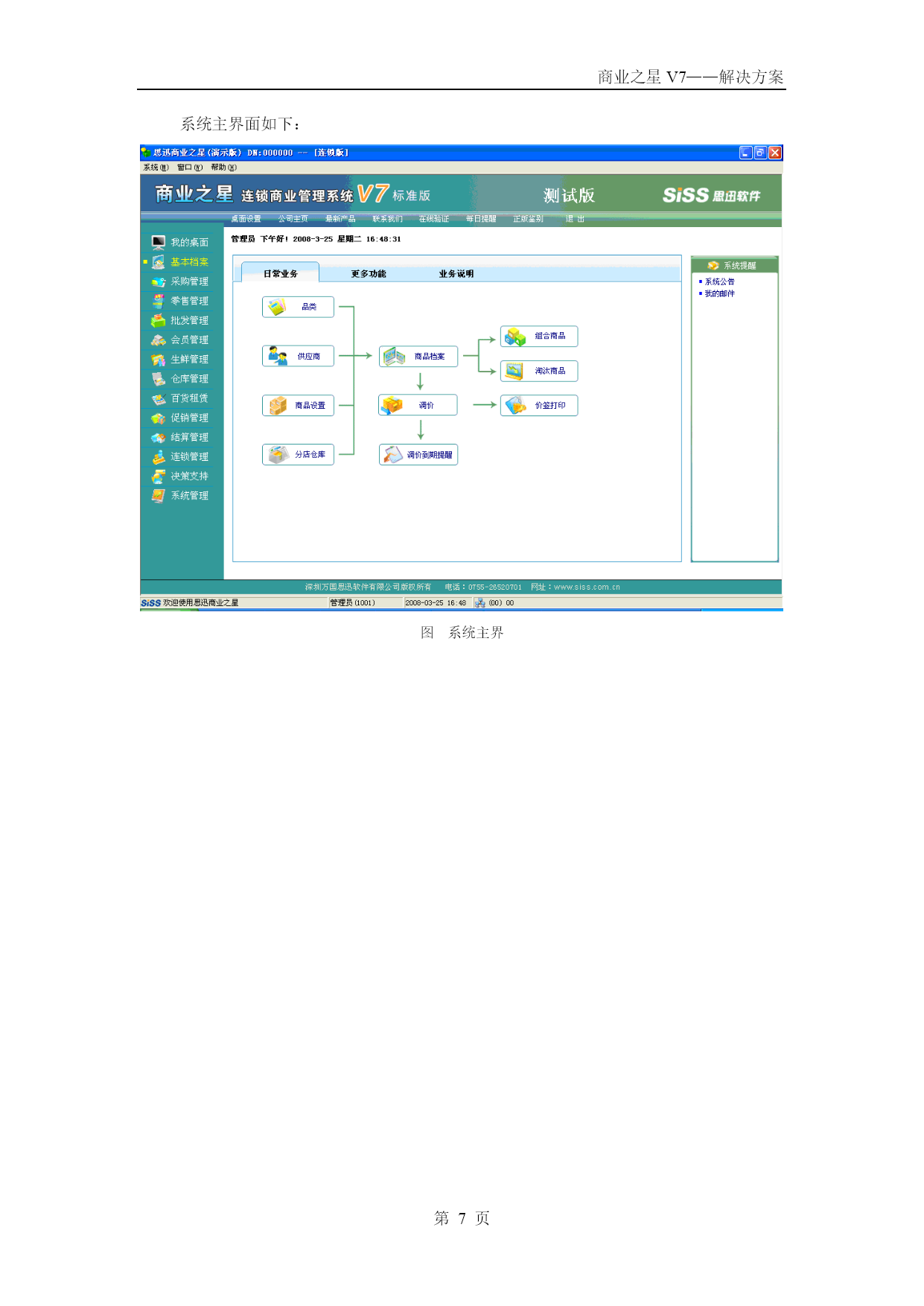The image size is (924, 1306).
Task: Open 生鲜管理 module icon
Action: click(159, 360)
